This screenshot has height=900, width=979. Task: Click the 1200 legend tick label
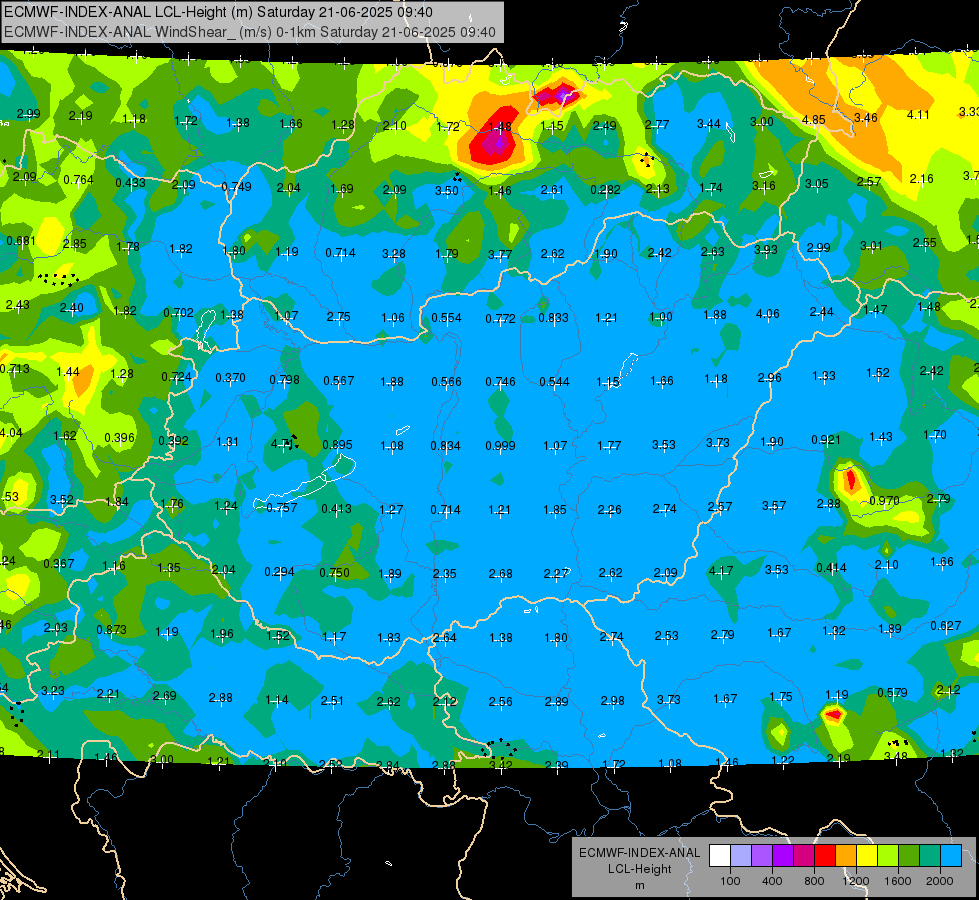[x=855, y=881]
